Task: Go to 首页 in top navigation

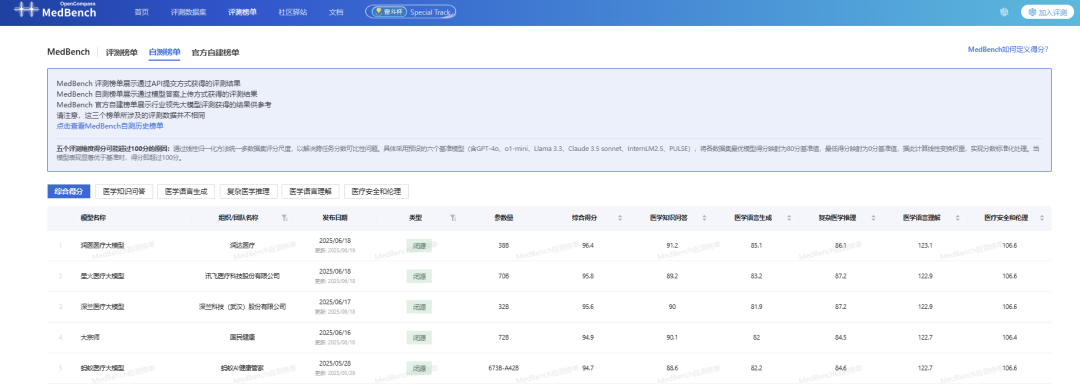Action: 141,12
